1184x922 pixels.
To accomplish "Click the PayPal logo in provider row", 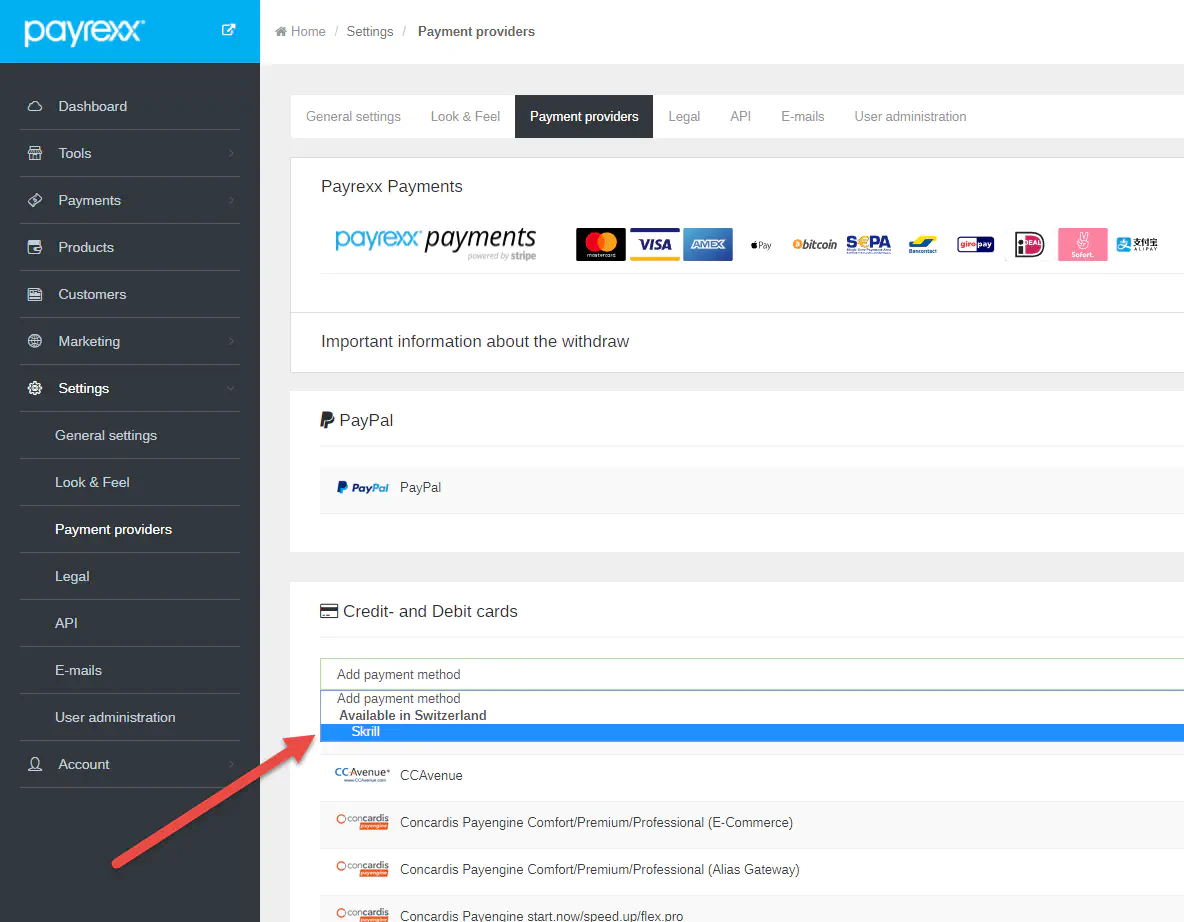I will coord(362,488).
